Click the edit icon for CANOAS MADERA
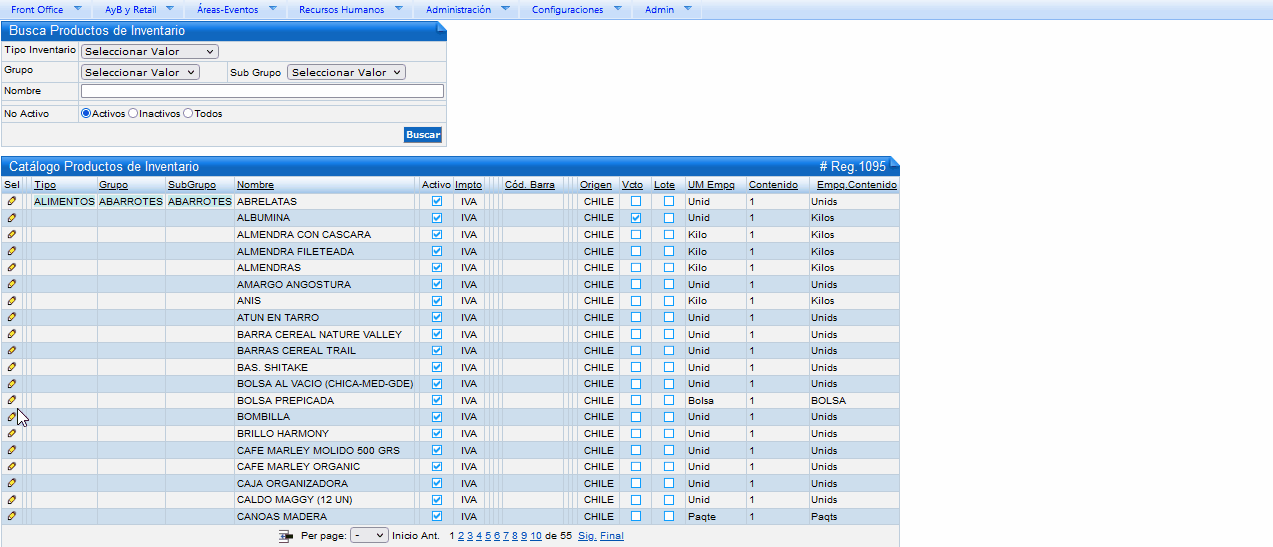 point(12,516)
